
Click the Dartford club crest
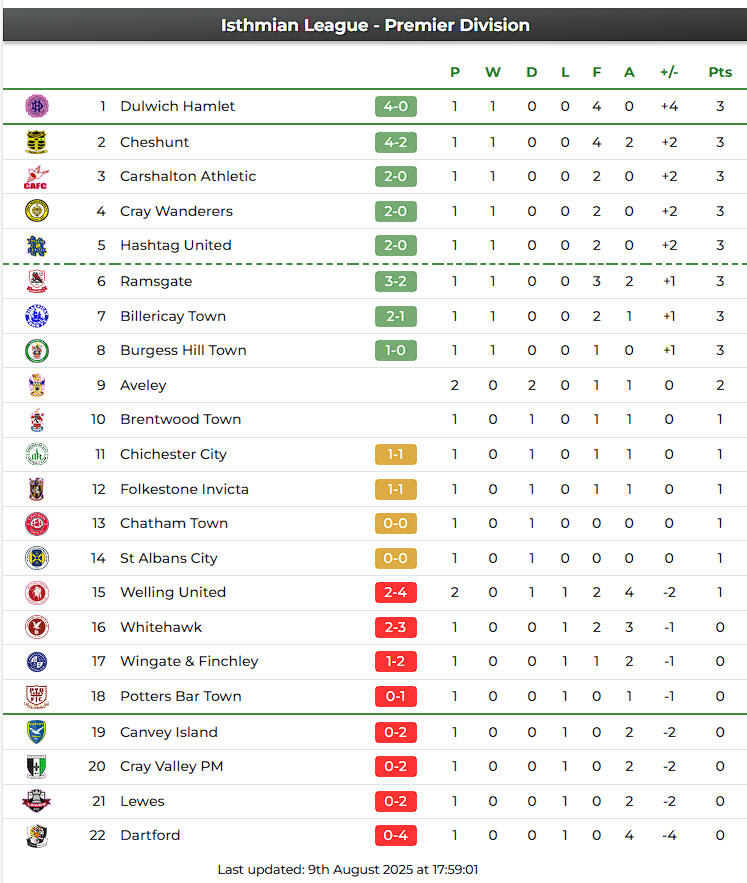click(37, 835)
